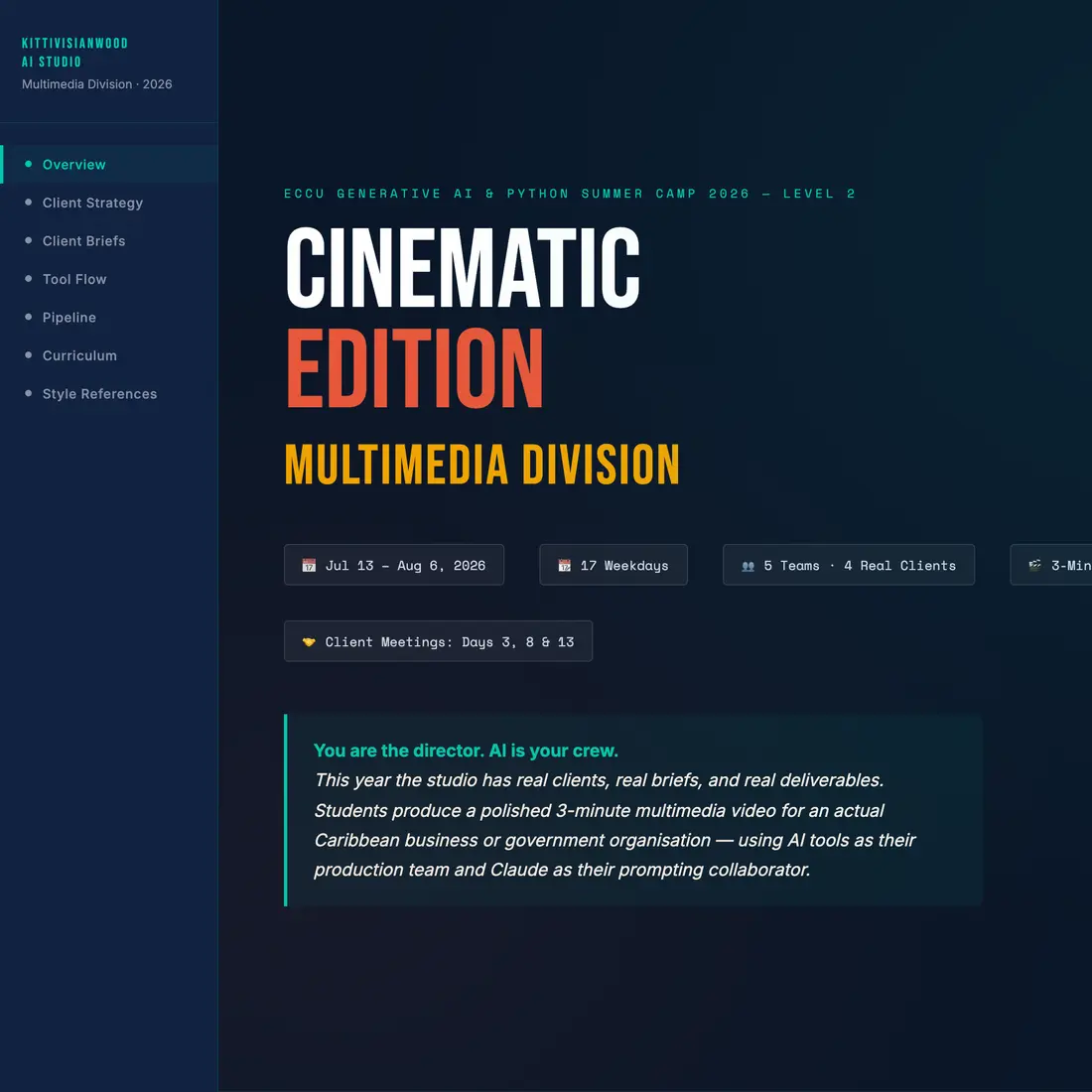Image resolution: width=1092 pixels, height=1092 pixels.
Task: Click the clapperboard icon on 3-Min badge
Action: pyautogui.click(x=1034, y=565)
